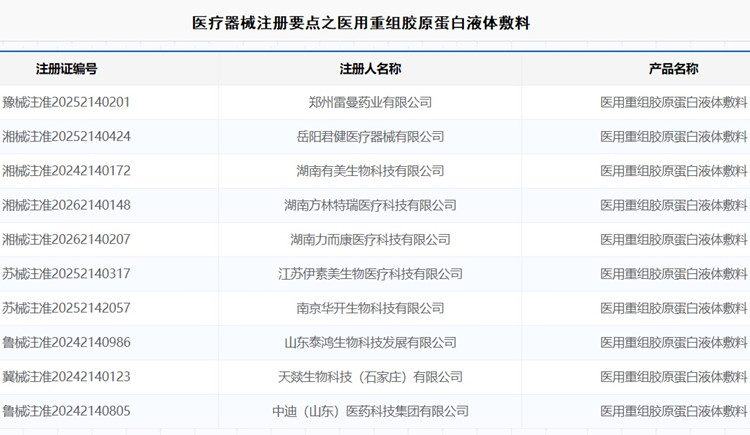Click the 注册证编号 column header
750x435 pixels.
tap(66, 69)
